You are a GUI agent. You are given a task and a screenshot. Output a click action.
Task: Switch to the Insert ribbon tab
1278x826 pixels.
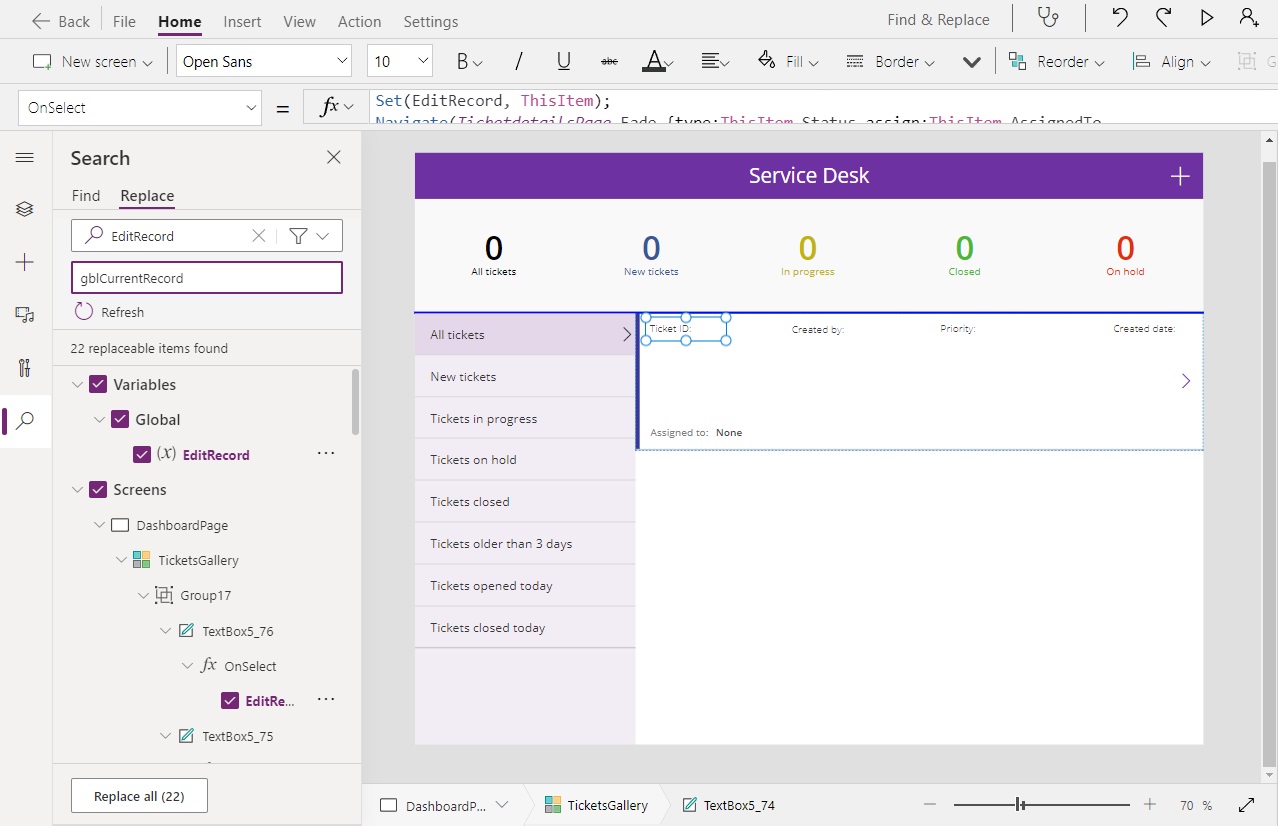click(241, 20)
